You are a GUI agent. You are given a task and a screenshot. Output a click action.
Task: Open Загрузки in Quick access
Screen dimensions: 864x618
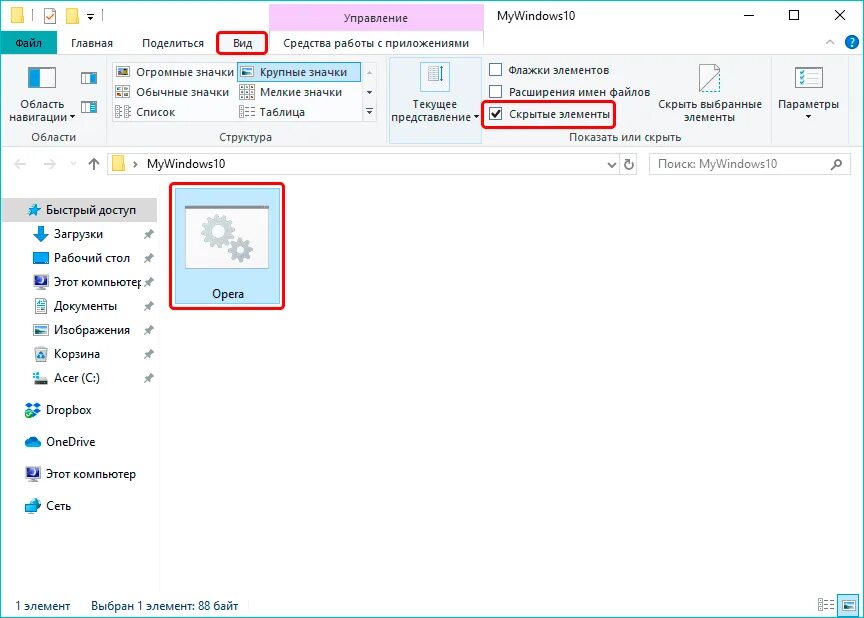[78, 234]
